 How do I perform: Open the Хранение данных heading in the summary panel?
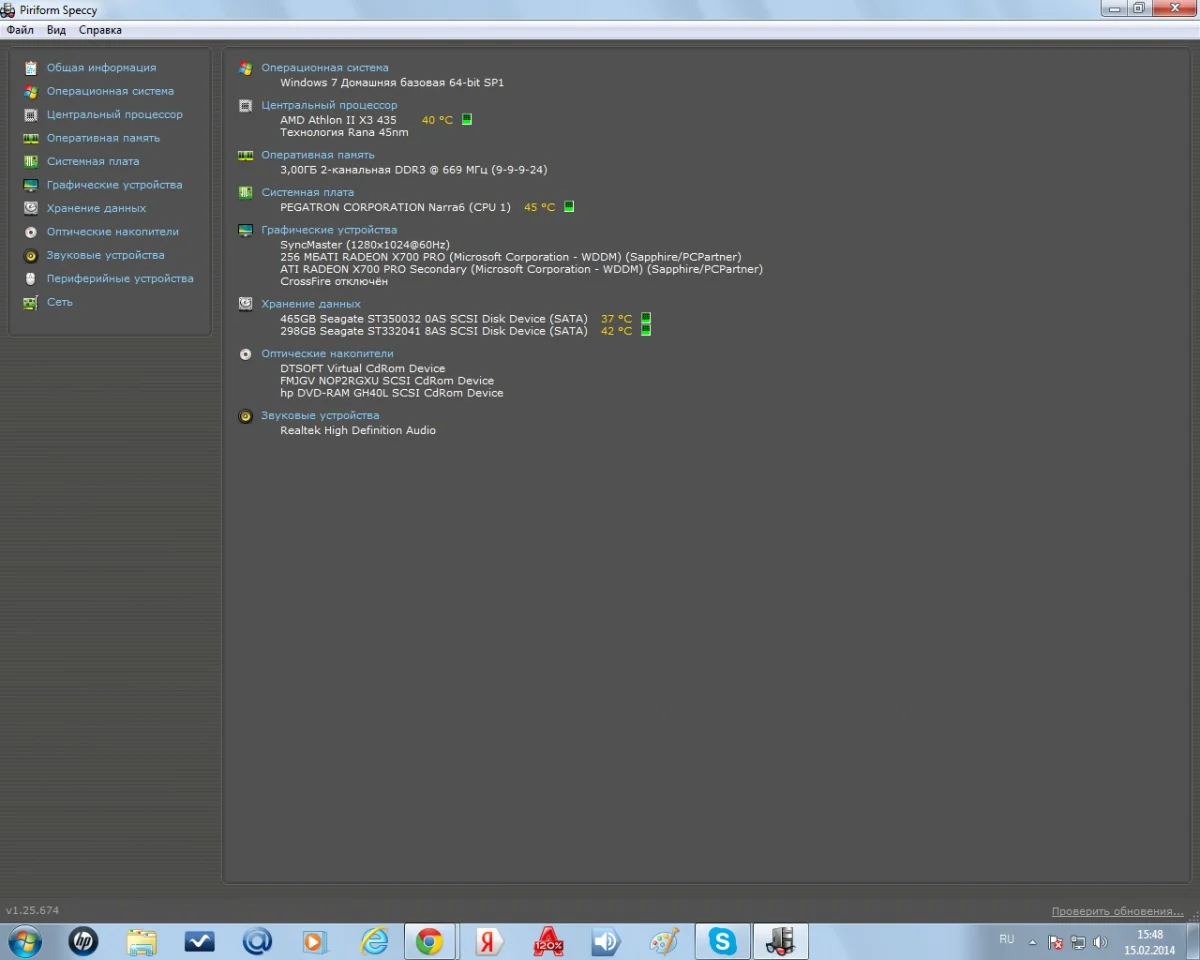point(311,304)
